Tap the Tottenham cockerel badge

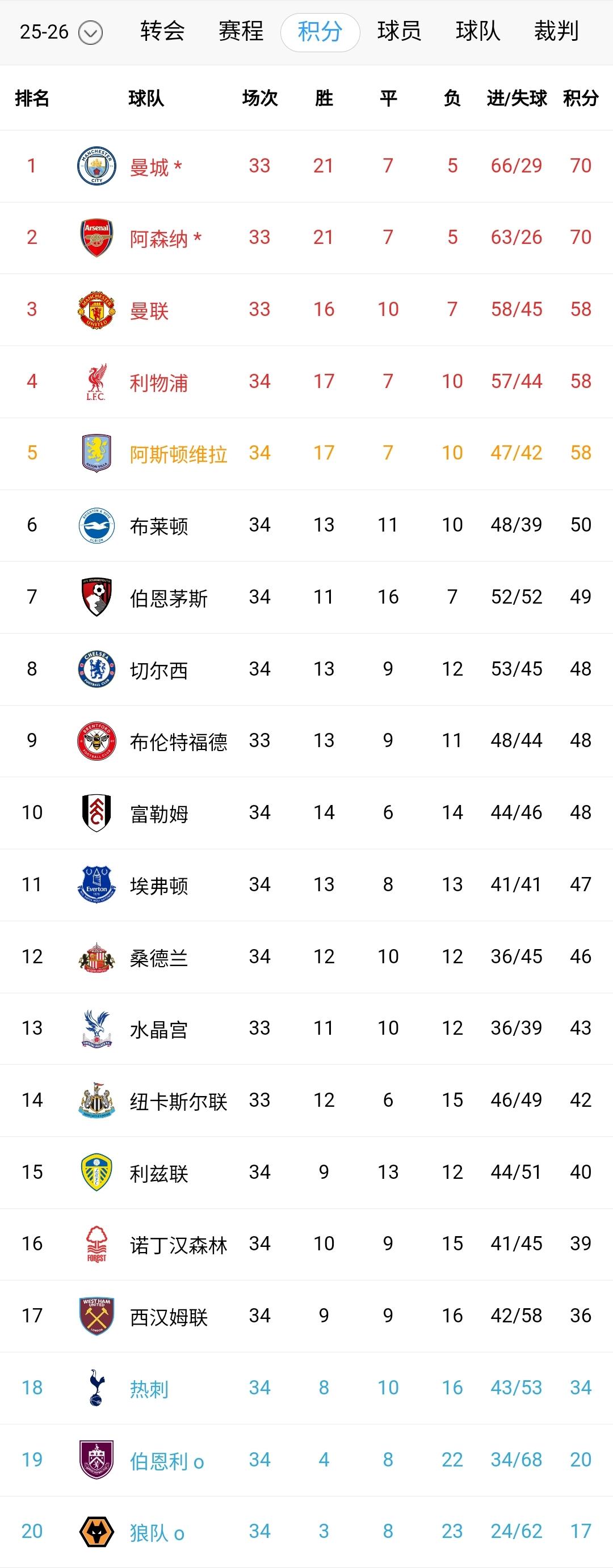click(x=96, y=1388)
